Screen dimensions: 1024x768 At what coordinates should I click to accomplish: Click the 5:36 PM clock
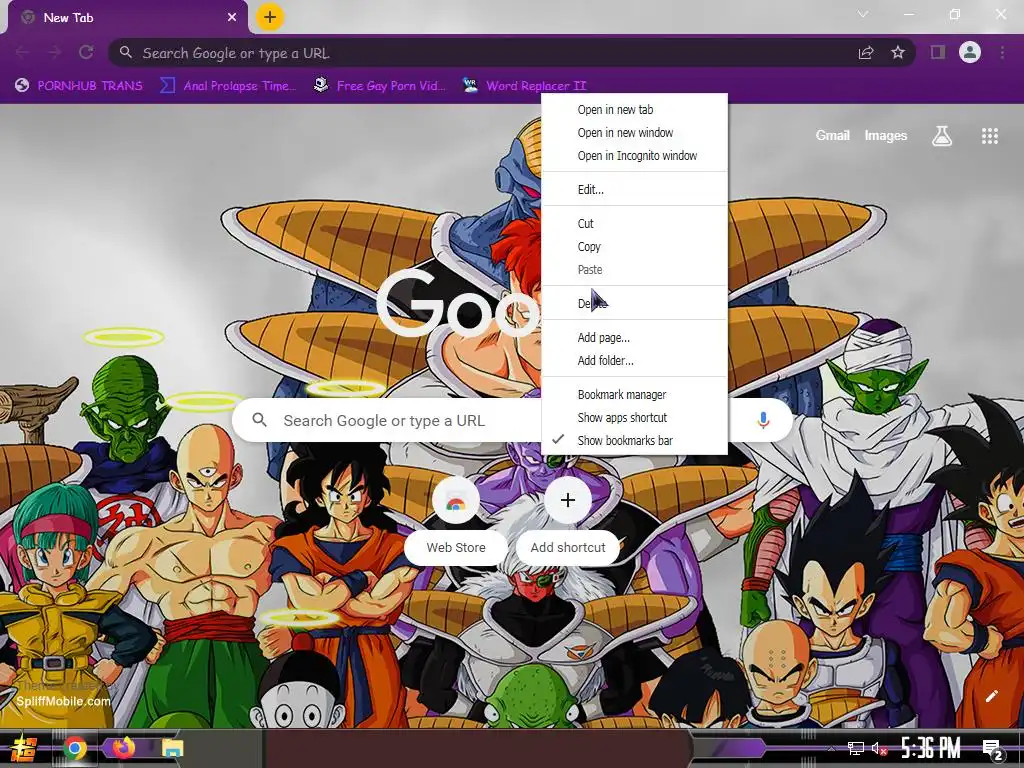click(x=931, y=748)
